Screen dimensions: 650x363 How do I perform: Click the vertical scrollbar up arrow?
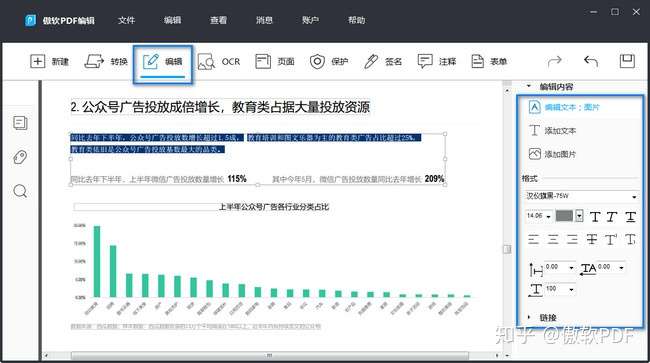coord(507,90)
